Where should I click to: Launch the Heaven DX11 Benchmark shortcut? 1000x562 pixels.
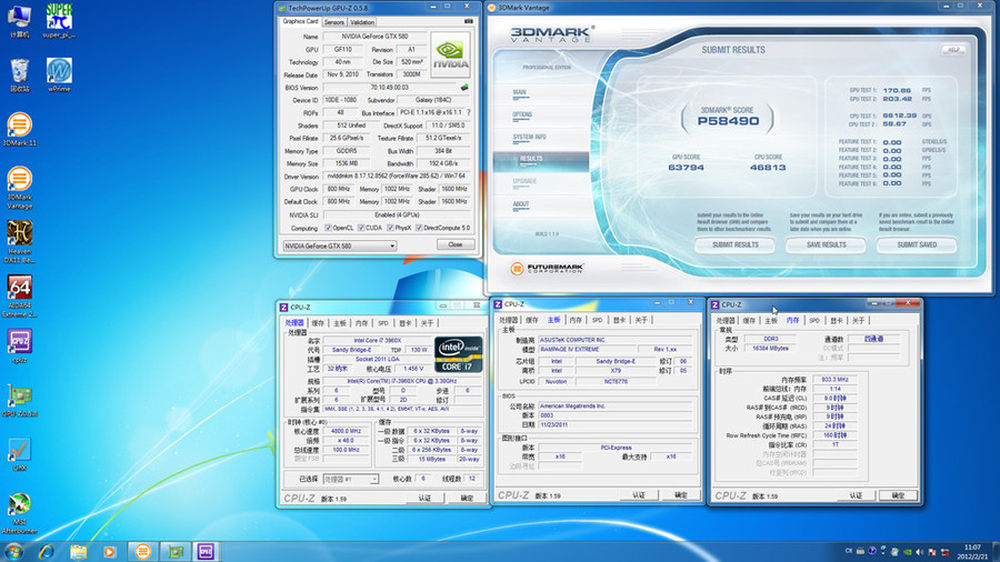pyautogui.click(x=19, y=242)
